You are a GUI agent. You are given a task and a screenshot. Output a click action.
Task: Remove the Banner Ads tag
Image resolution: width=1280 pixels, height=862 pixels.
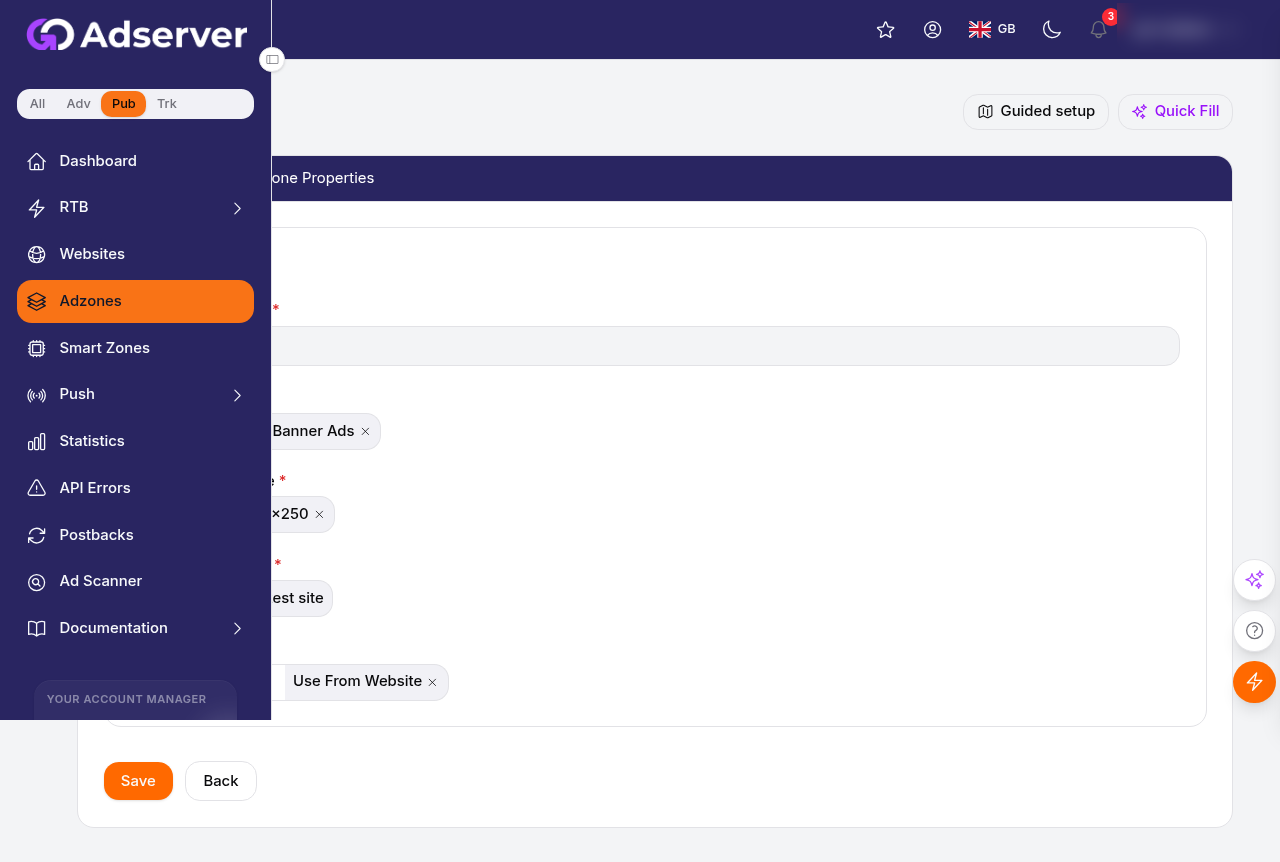pos(365,431)
